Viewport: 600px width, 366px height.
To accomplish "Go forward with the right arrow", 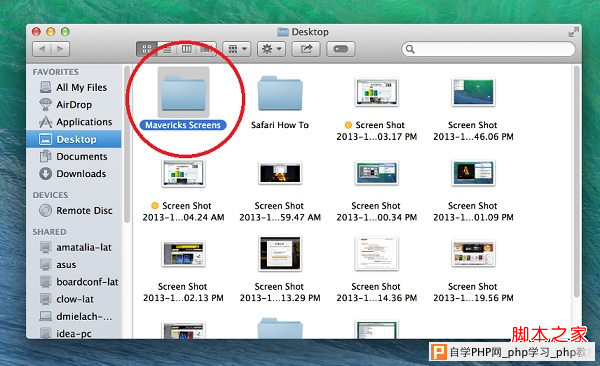I will (60, 49).
